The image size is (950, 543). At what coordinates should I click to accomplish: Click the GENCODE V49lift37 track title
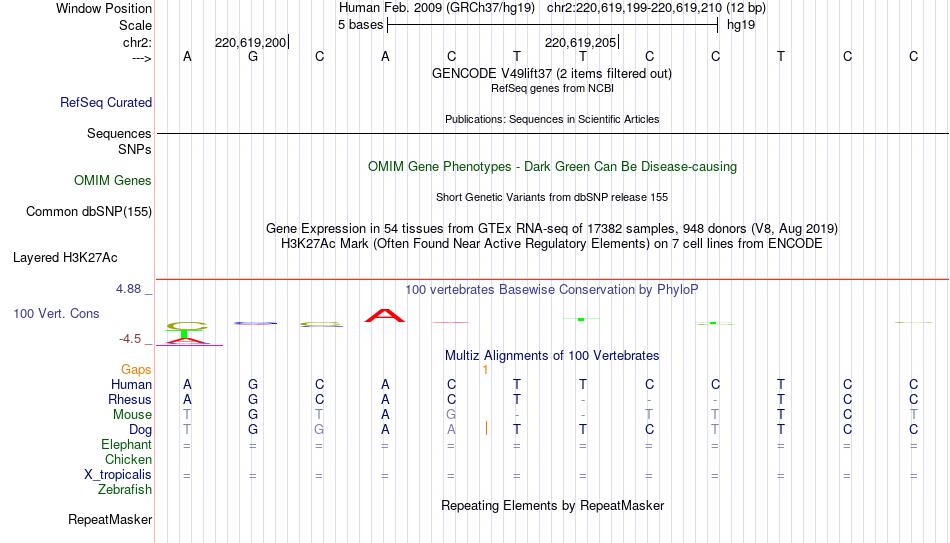click(x=551, y=73)
